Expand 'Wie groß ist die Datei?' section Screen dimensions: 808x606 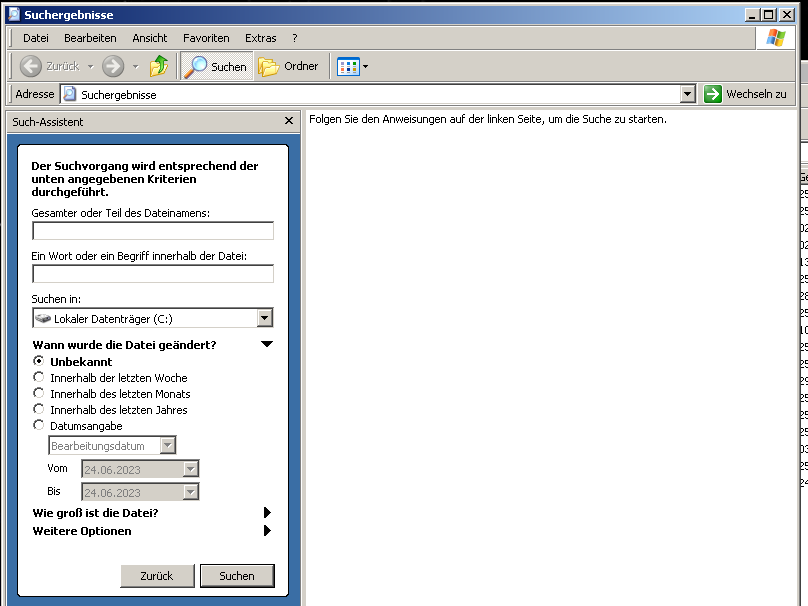tap(267, 513)
